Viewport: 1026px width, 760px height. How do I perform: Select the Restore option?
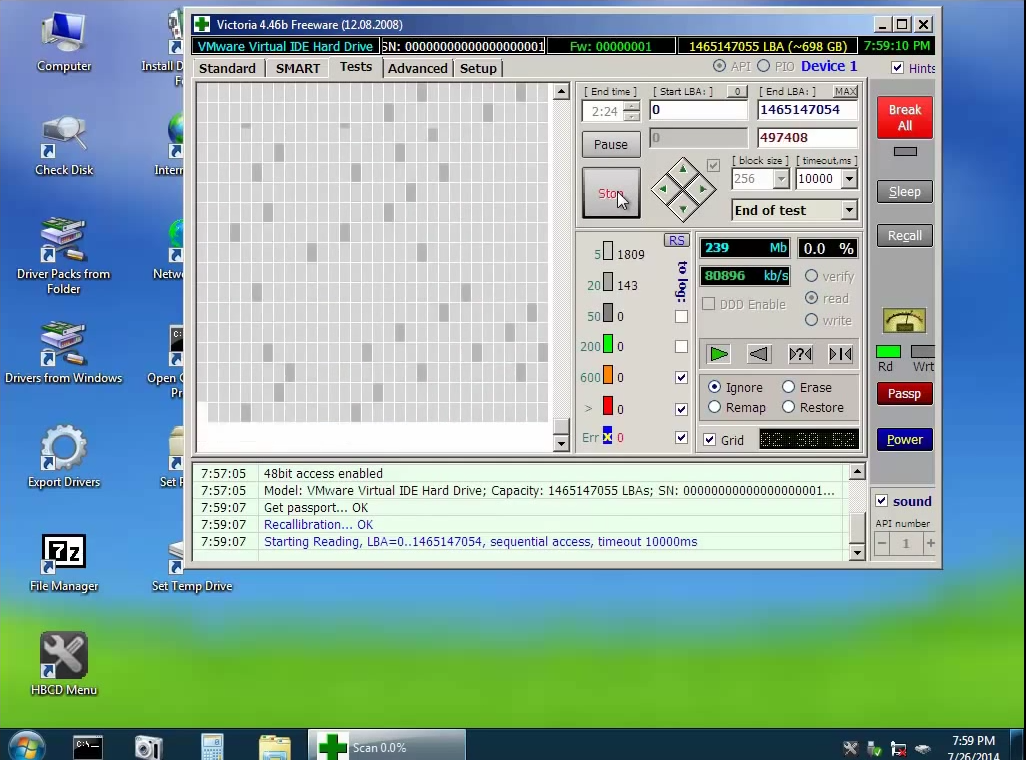coord(788,407)
